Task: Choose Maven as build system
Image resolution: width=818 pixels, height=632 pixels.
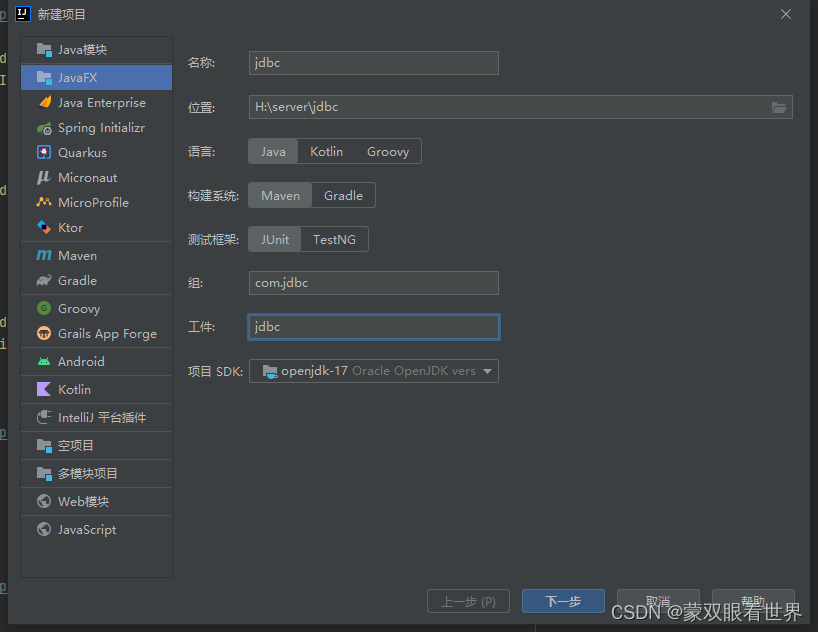Action: pos(280,195)
